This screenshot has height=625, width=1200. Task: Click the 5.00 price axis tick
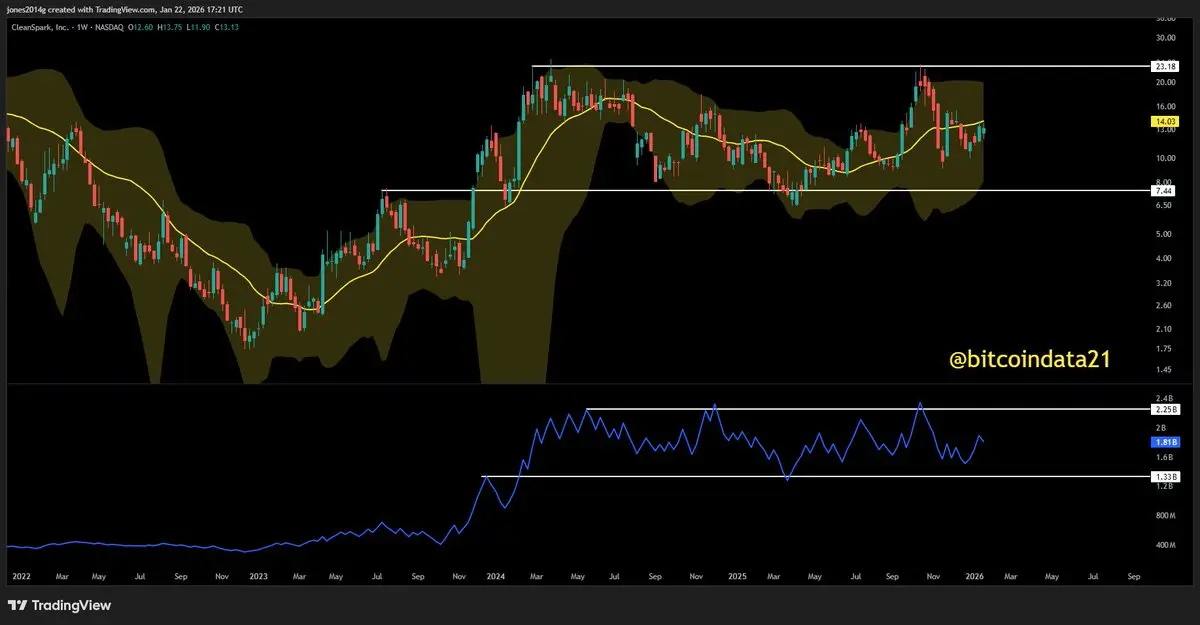[x=1163, y=234]
